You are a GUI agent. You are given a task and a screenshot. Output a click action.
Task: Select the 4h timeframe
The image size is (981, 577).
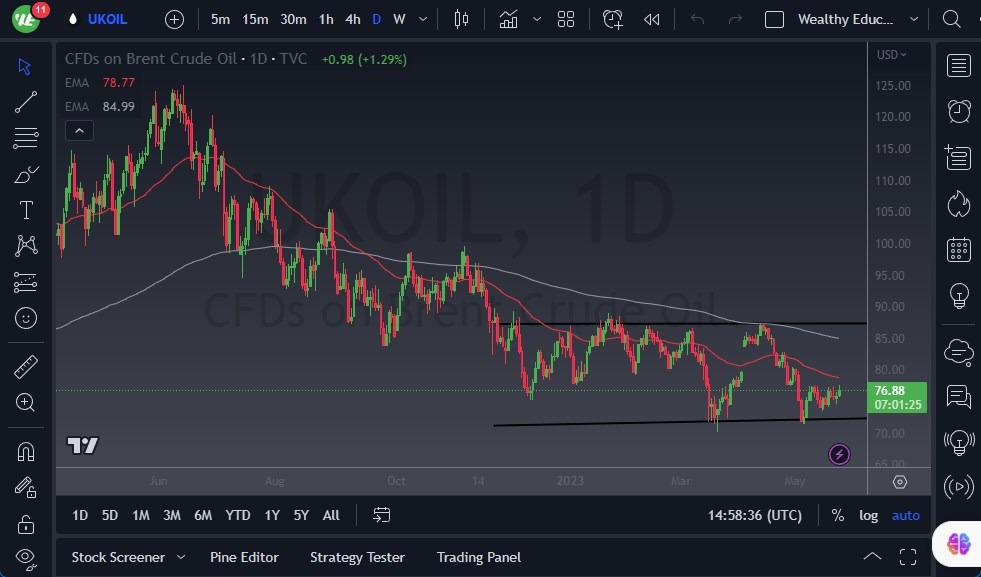click(353, 19)
